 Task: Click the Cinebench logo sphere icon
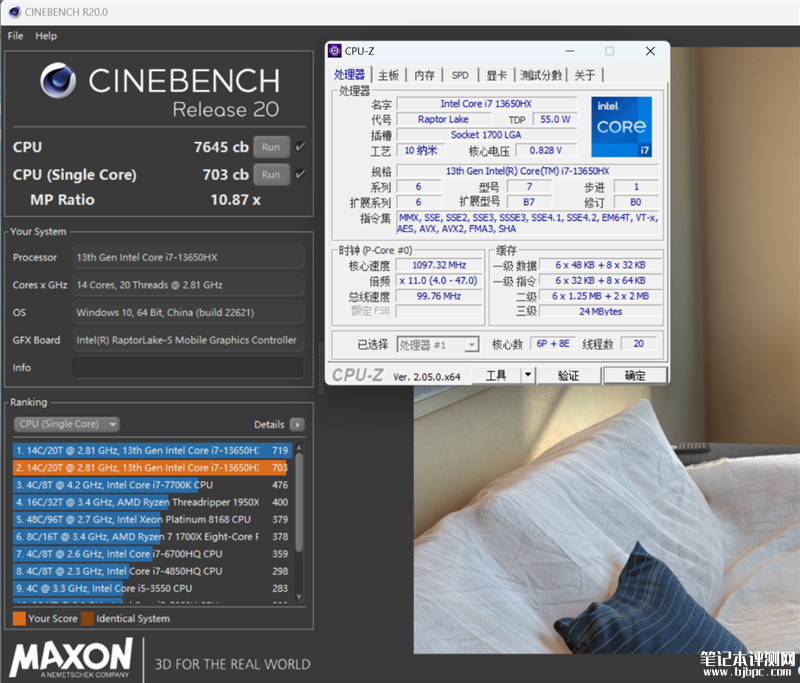coord(58,81)
